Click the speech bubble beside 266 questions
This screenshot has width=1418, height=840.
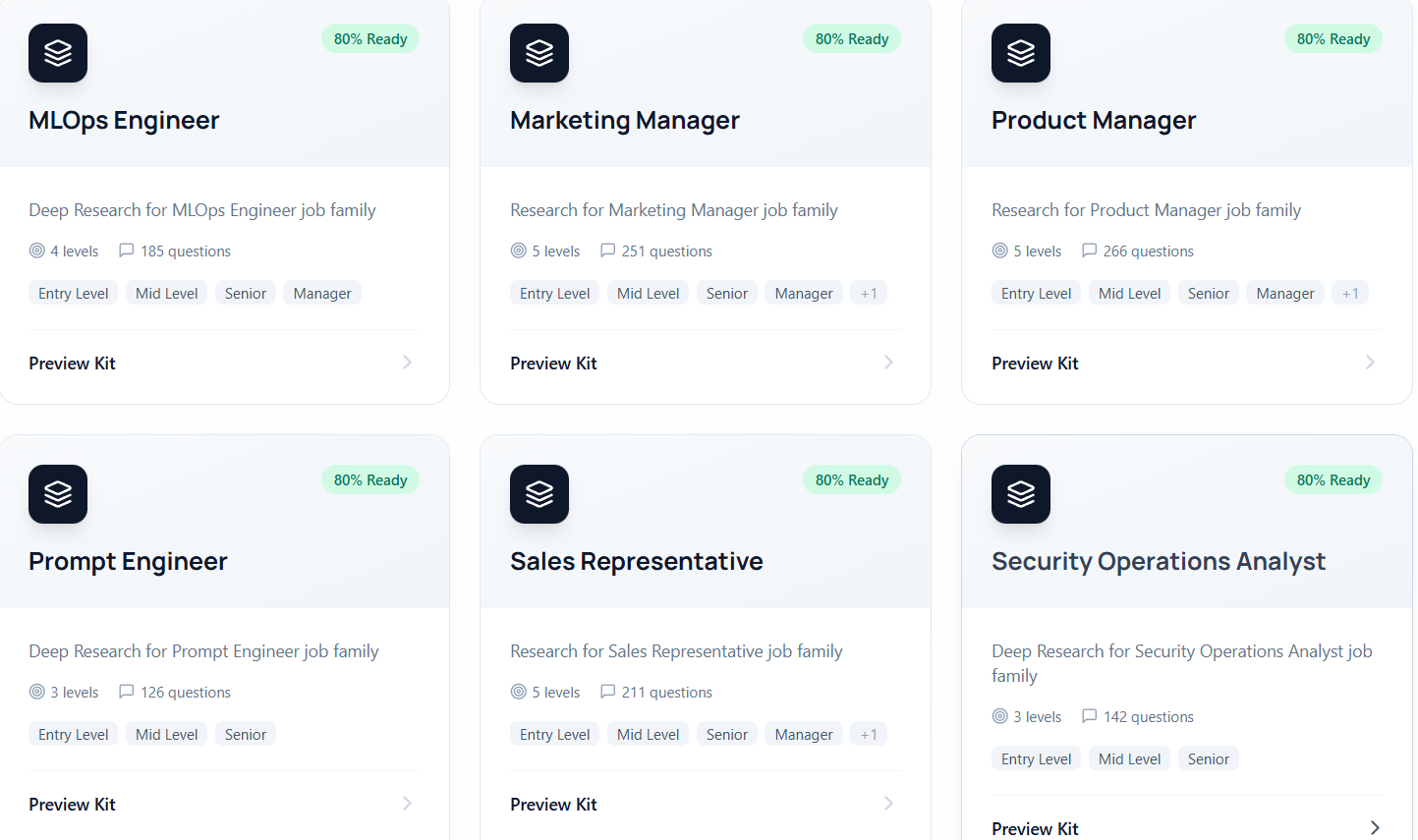(1090, 251)
